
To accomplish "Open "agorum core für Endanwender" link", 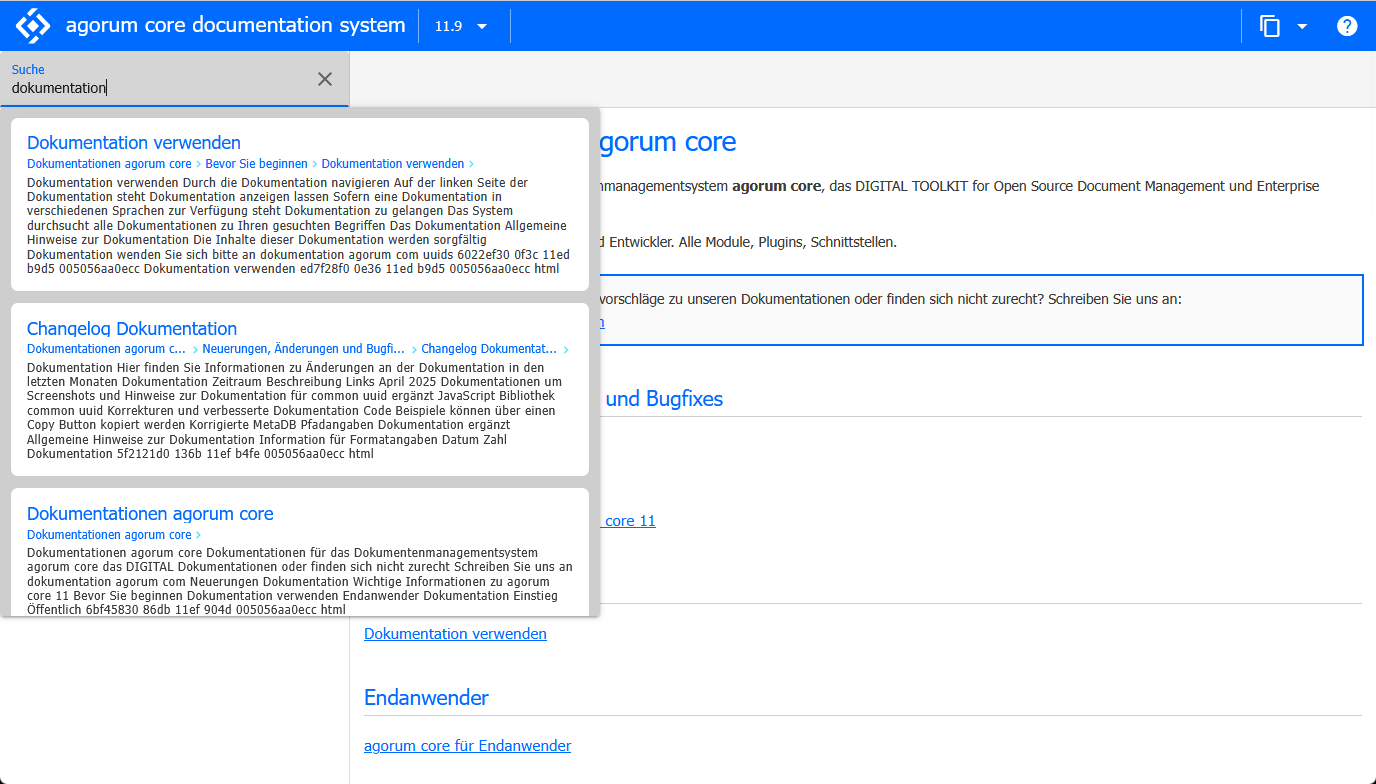I will coord(467,745).
